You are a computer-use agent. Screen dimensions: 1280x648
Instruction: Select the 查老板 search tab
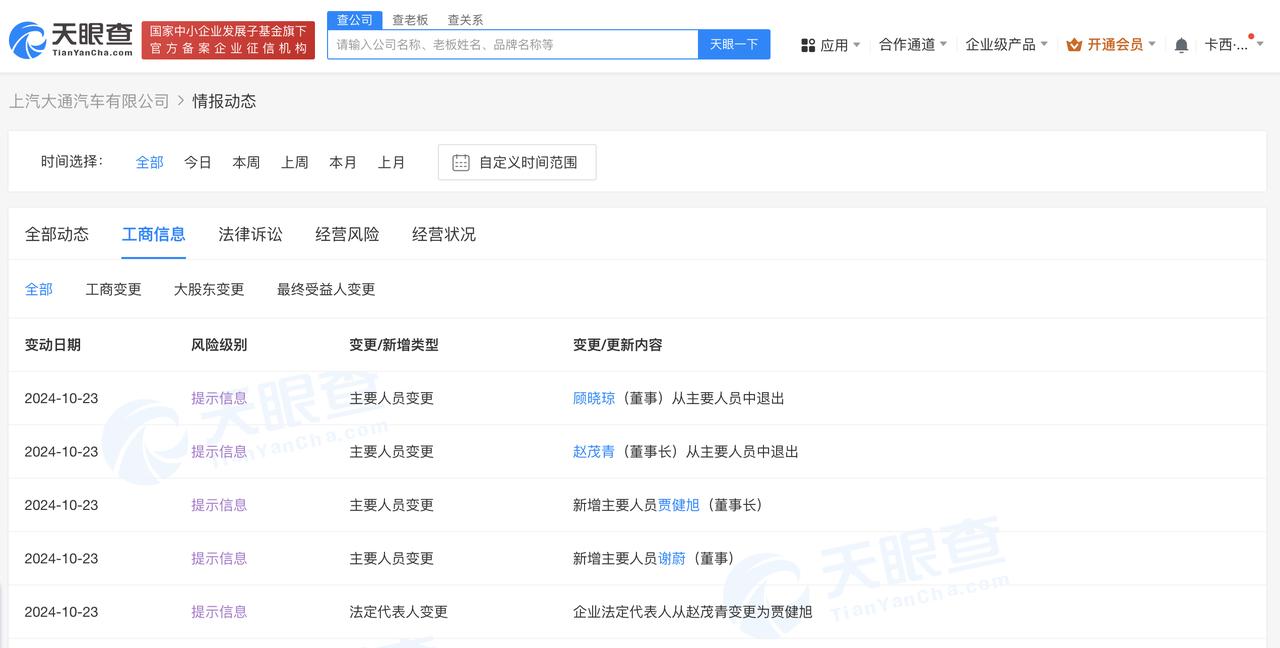click(410, 20)
